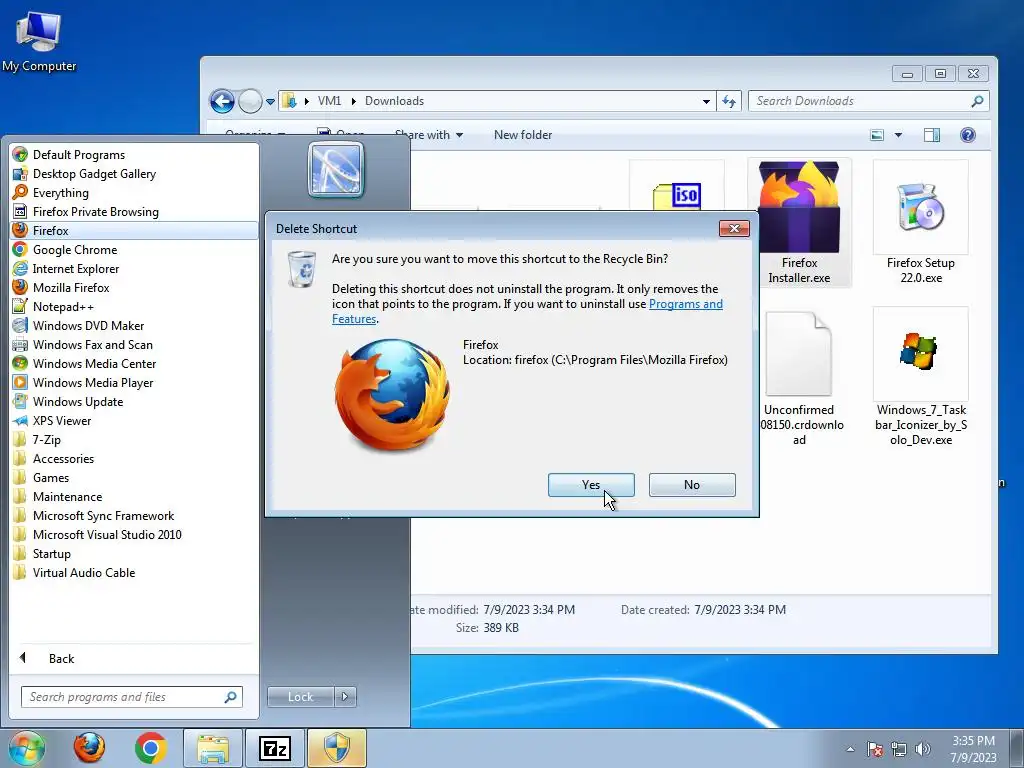The height and width of the screenshot is (768, 1024).
Task: Click the Explorer forward navigation arrow
Action: click(250, 101)
